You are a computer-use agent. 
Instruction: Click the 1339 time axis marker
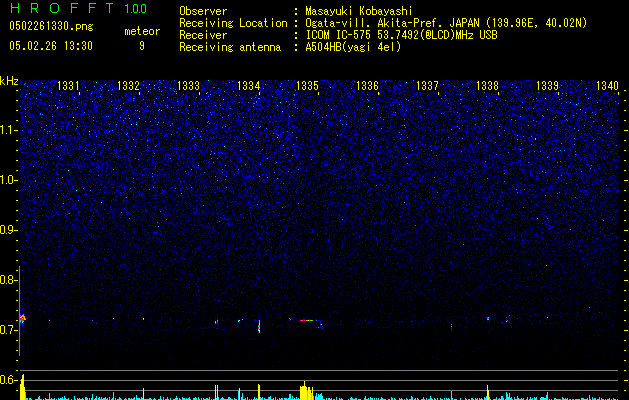[548, 86]
